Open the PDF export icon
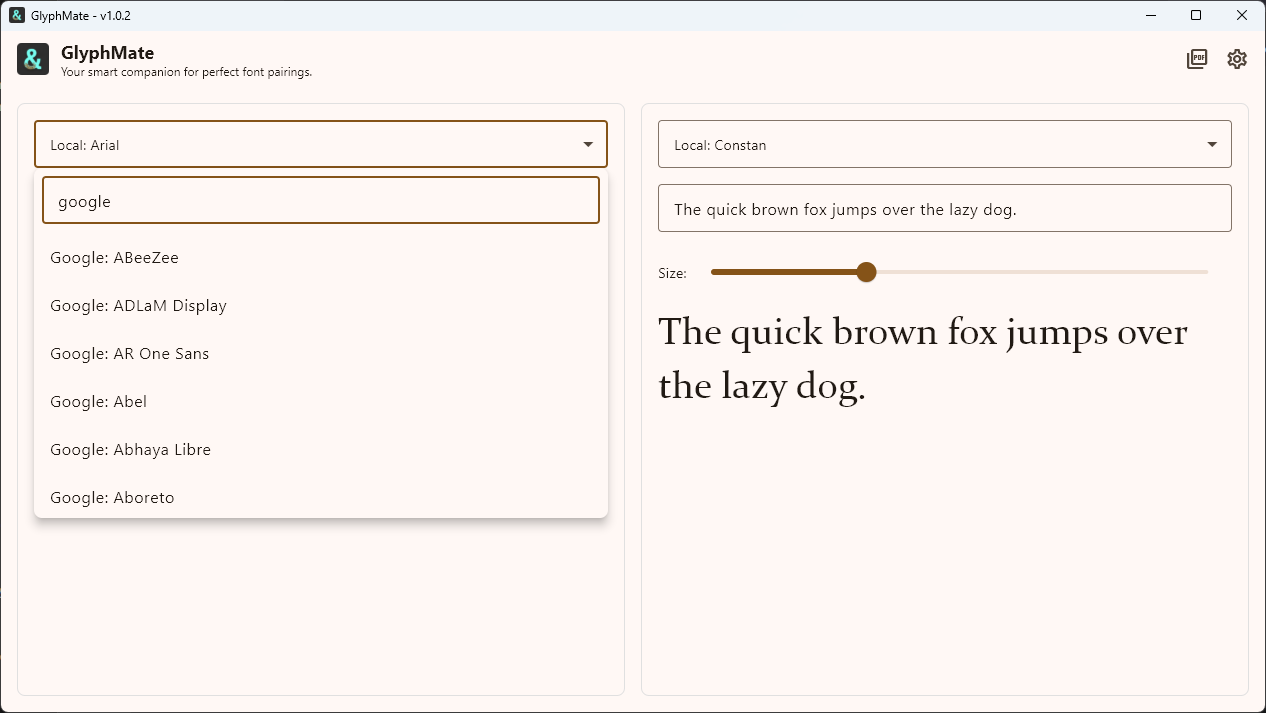1266x713 pixels. pyautogui.click(x=1197, y=59)
